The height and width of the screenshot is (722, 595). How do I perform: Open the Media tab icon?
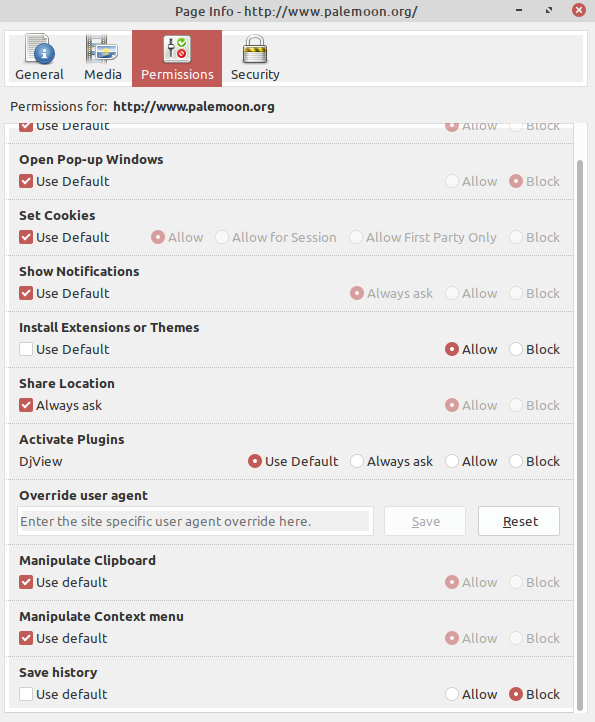point(102,49)
